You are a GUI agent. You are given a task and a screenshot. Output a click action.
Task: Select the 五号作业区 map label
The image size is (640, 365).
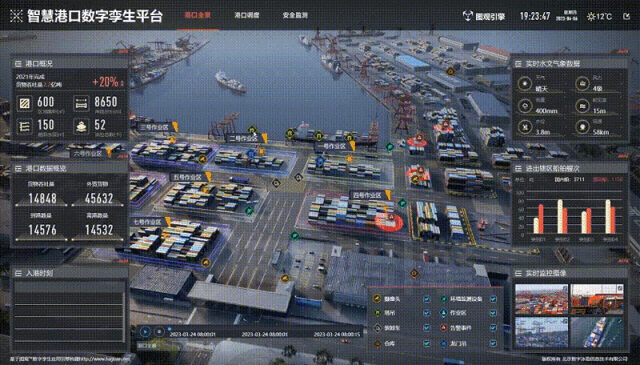[x=188, y=177]
